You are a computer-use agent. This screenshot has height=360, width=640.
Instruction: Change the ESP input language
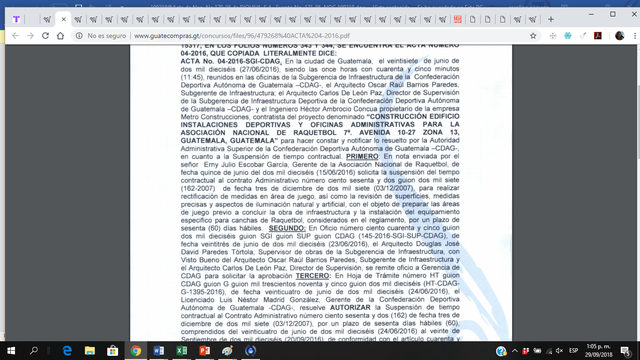point(573,351)
